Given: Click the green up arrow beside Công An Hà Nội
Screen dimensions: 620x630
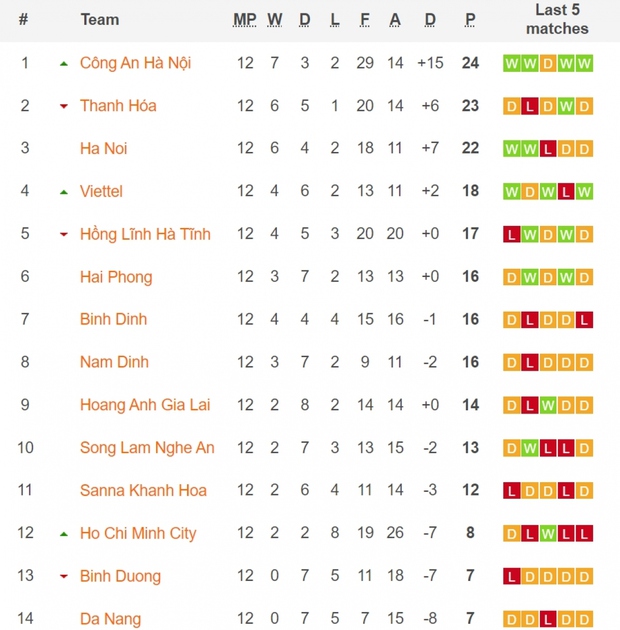Looking at the screenshot, I should coord(64,64).
